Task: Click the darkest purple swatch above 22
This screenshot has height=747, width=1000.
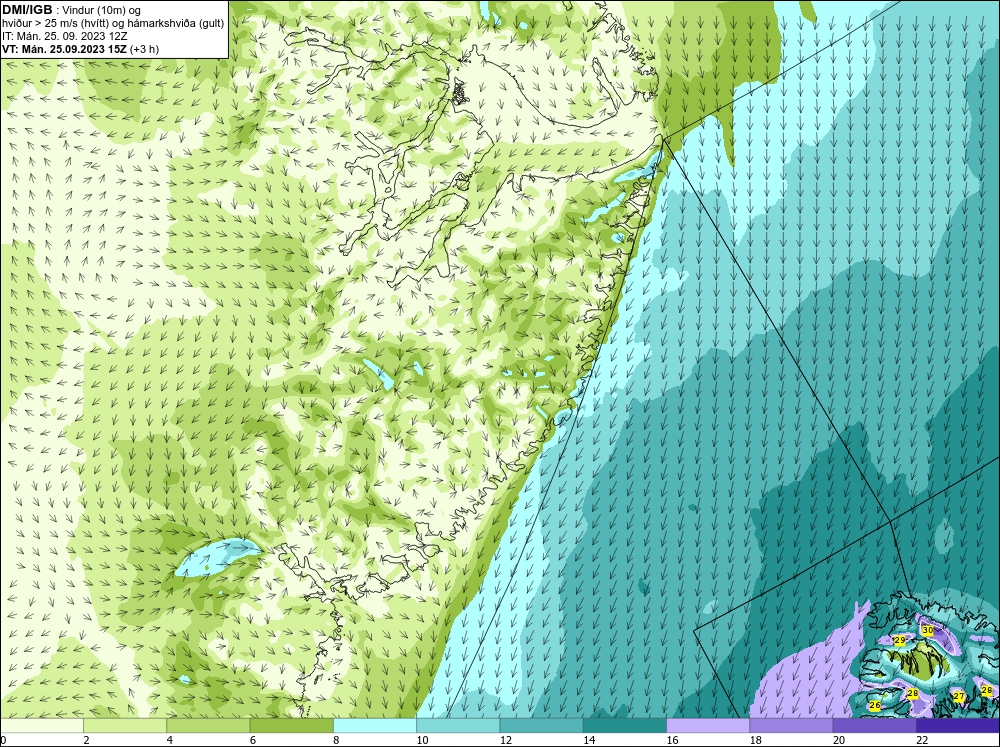Action: point(958,726)
